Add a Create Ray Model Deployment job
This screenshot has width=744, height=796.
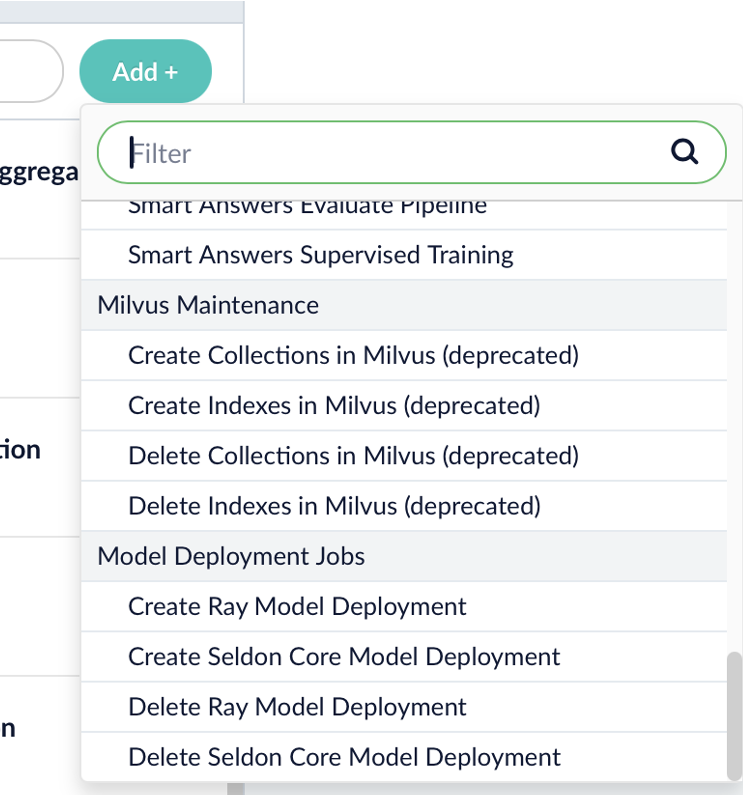(x=297, y=606)
